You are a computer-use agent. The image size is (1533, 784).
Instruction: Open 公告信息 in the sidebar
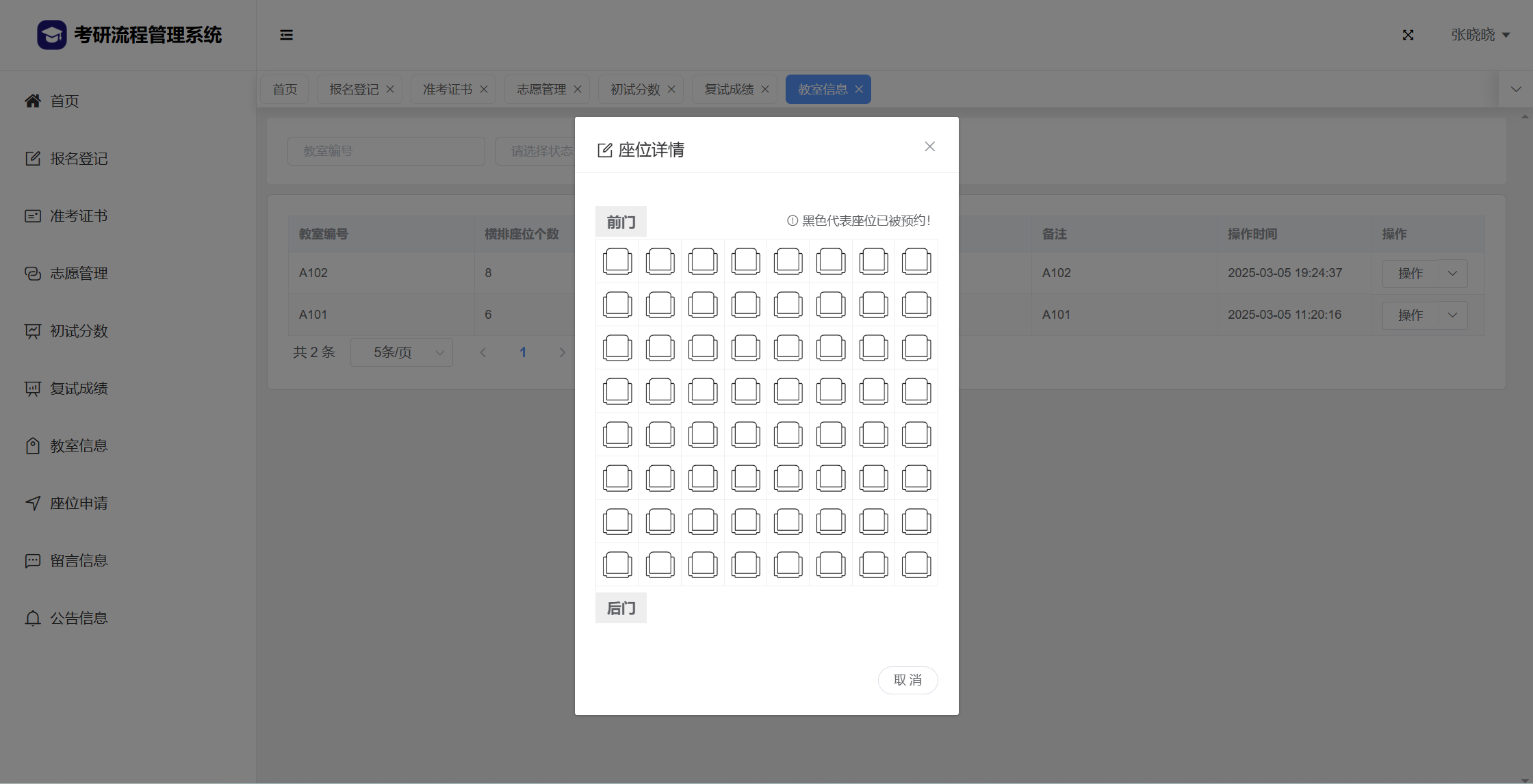pyautogui.click(x=79, y=618)
